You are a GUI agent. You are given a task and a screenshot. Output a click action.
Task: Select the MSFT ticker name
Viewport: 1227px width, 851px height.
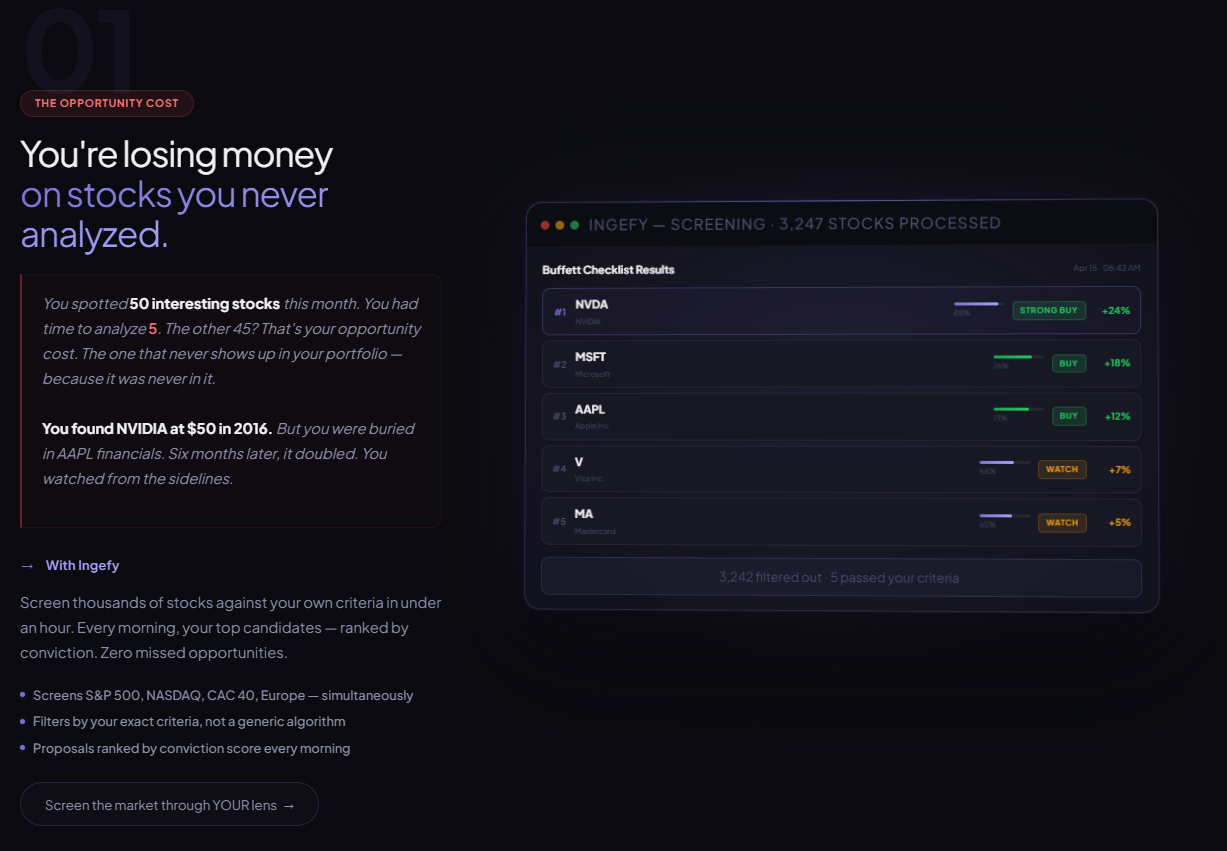pyautogui.click(x=591, y=357)
